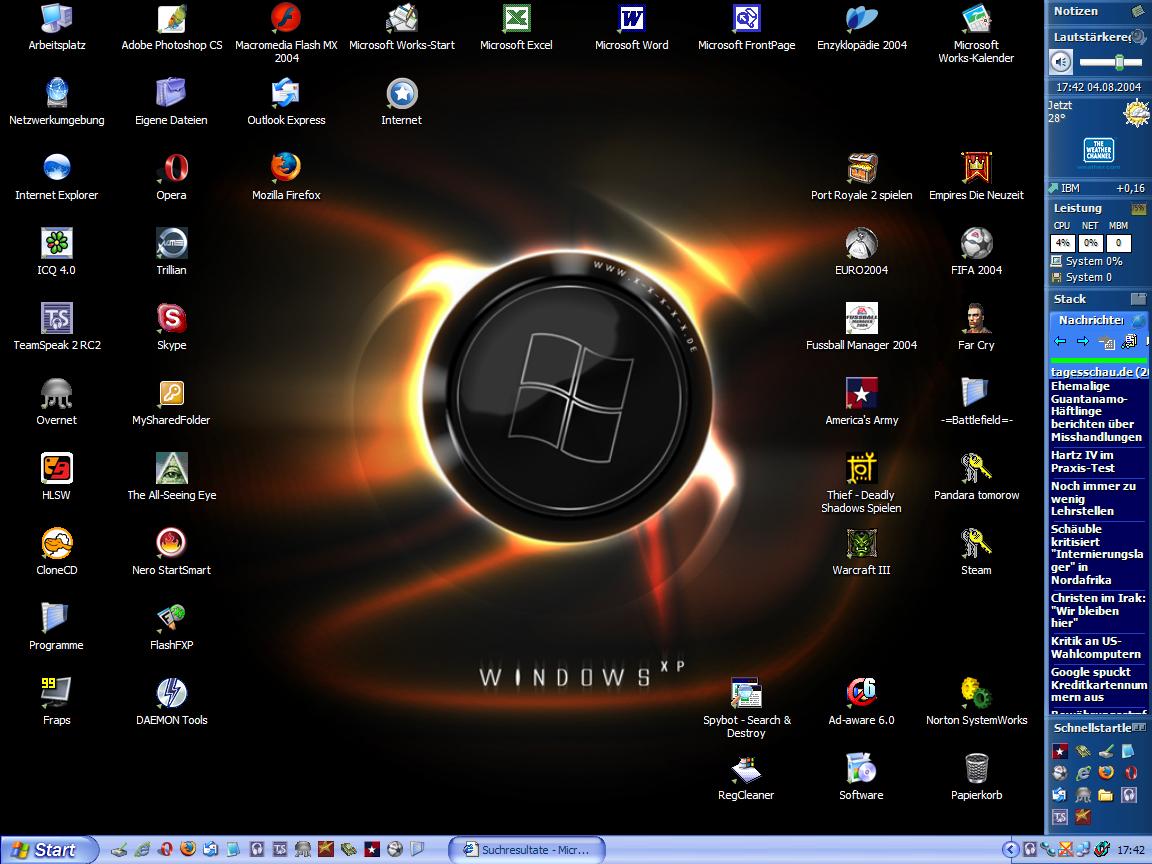This screenshot has height=864, width=1152.
Task: Click the CloneCD desktop shortcut
Action: tap(57, 543)
